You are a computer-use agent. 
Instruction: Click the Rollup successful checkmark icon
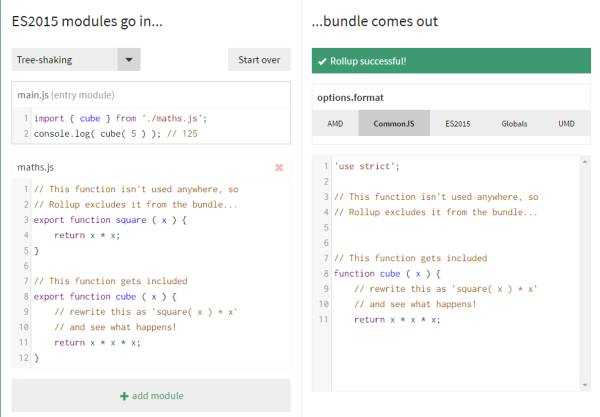(322, 61)
